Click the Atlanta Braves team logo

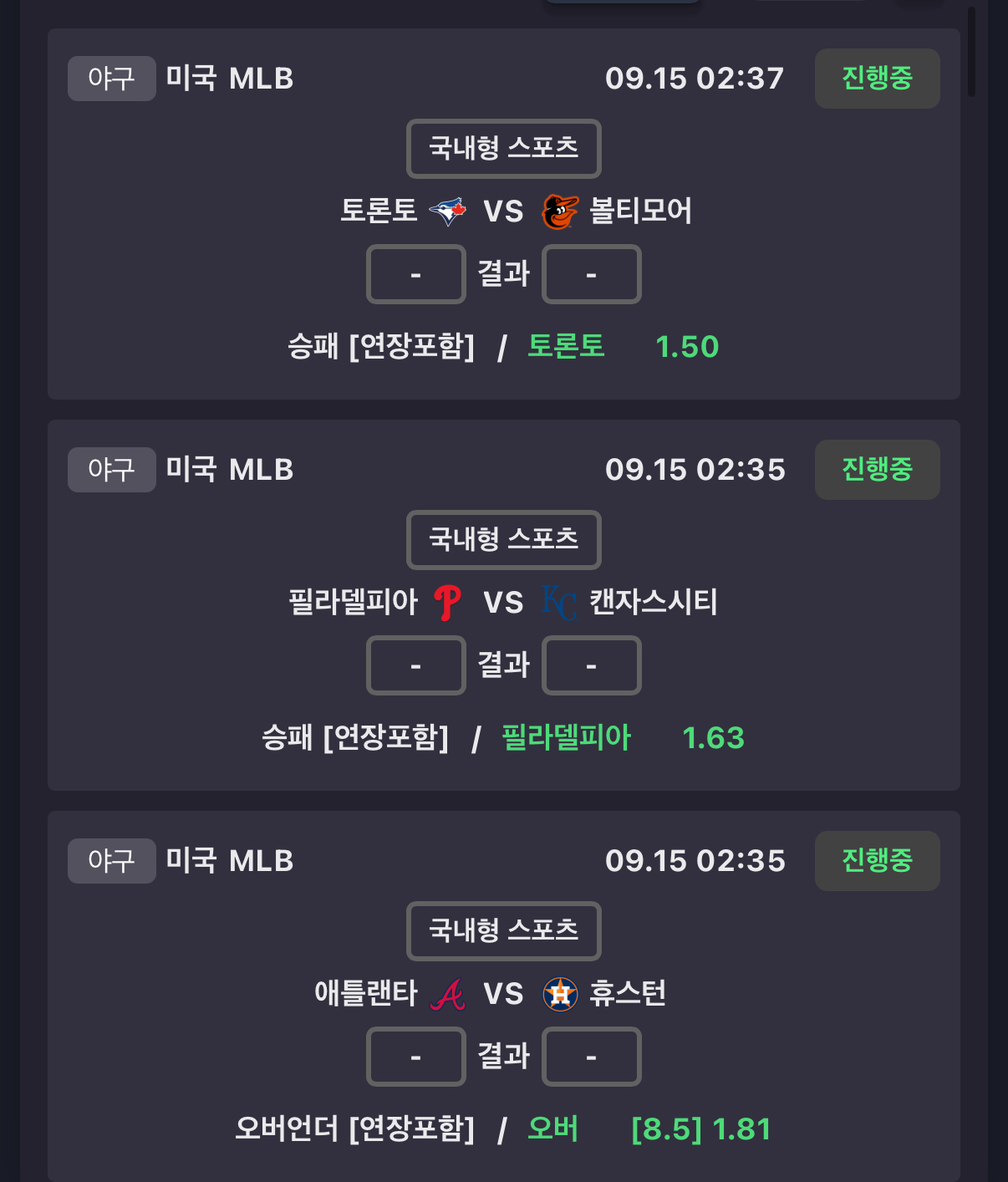[448, 994]
